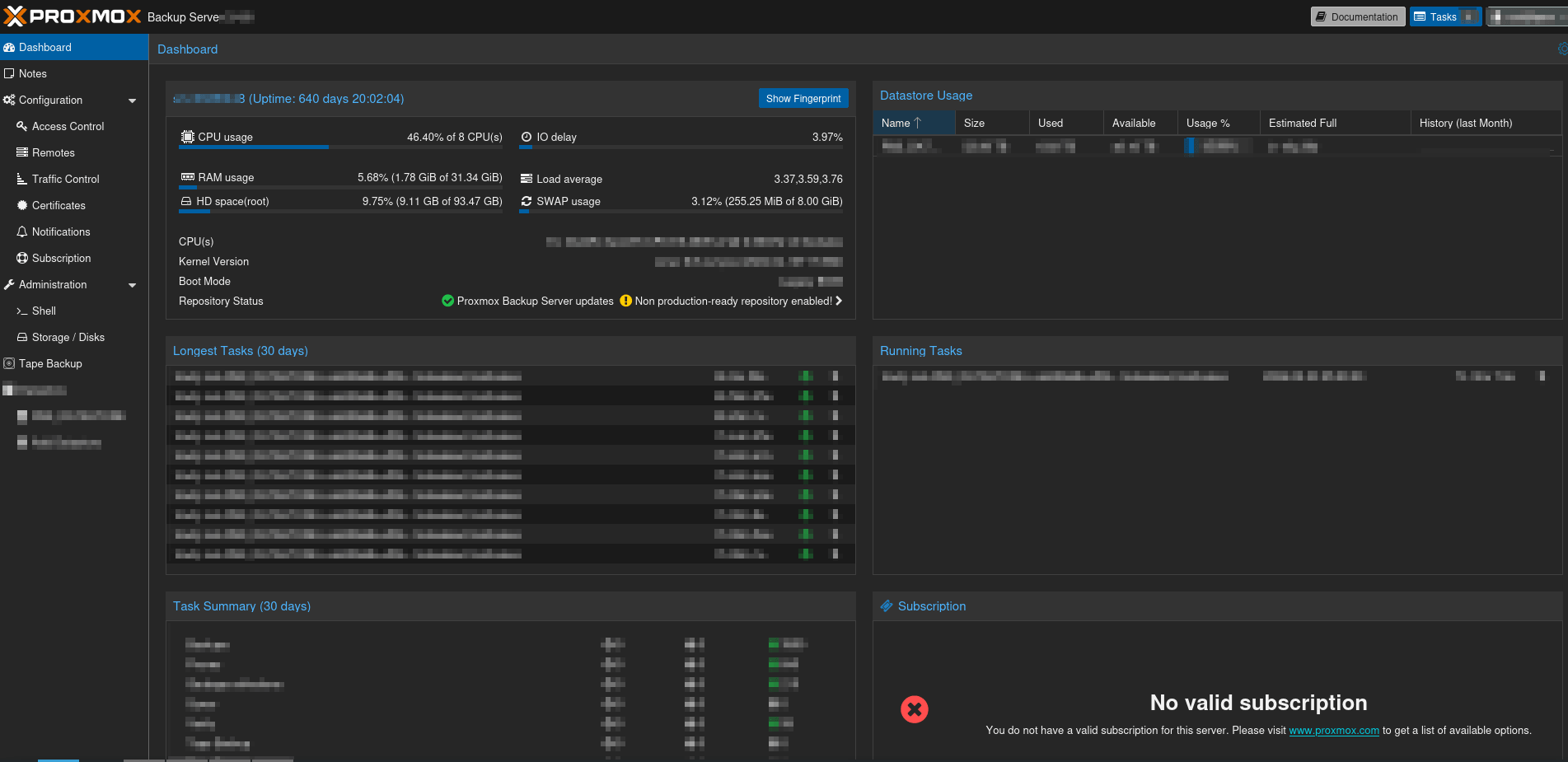
Task: Open the Shell console
Action: [x=74, y=311]
